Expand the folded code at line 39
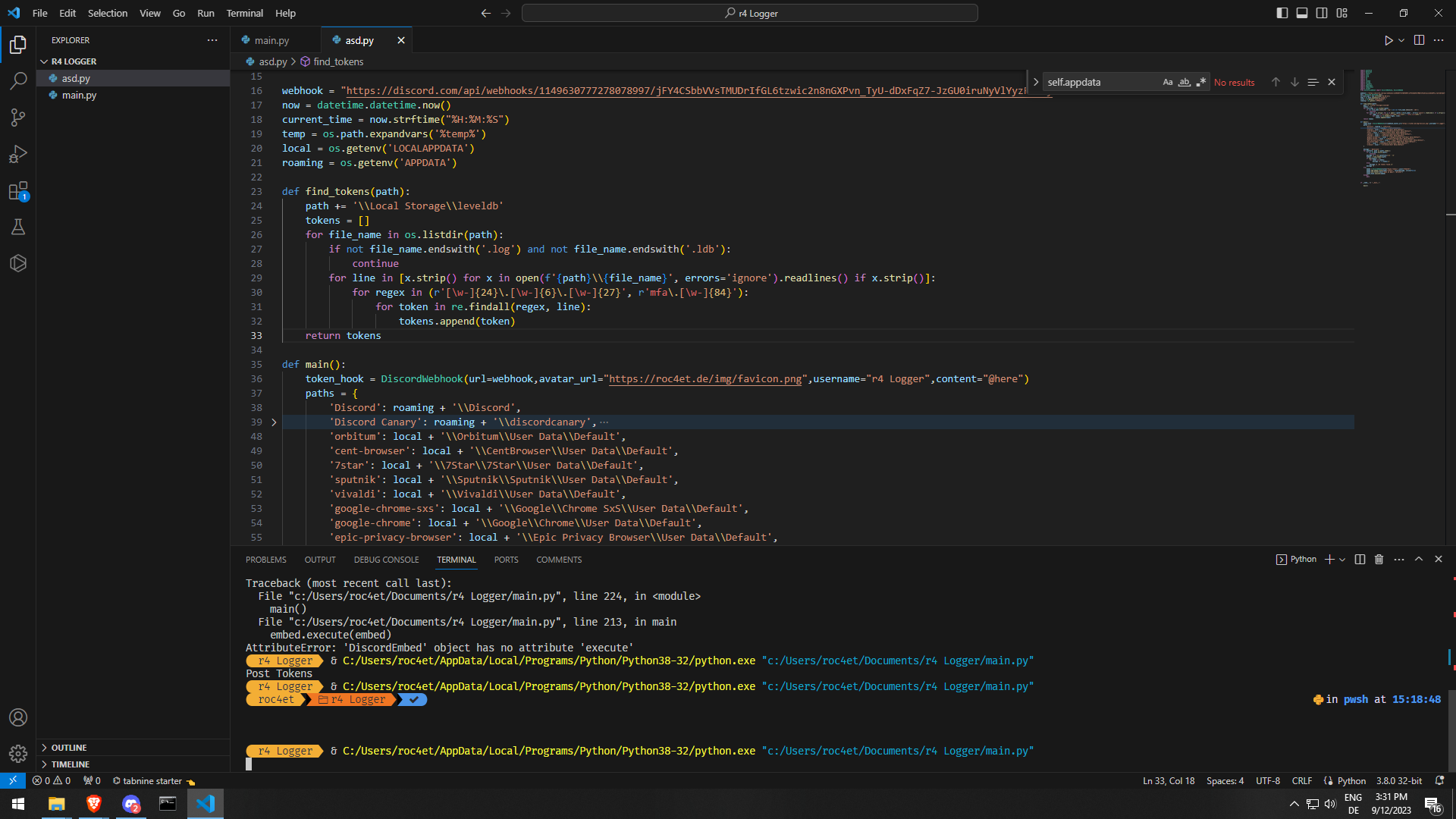Image resolution: width=1456 pixels, height=819 pixels. 274,422
